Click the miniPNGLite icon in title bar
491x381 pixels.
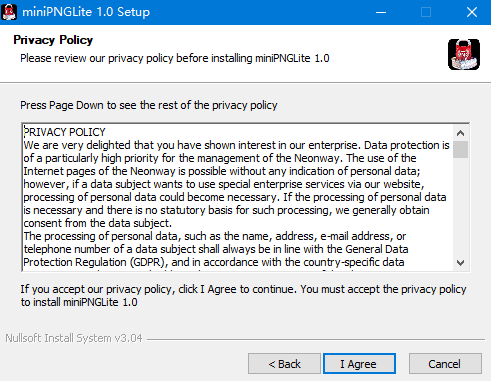click(9, 12)
